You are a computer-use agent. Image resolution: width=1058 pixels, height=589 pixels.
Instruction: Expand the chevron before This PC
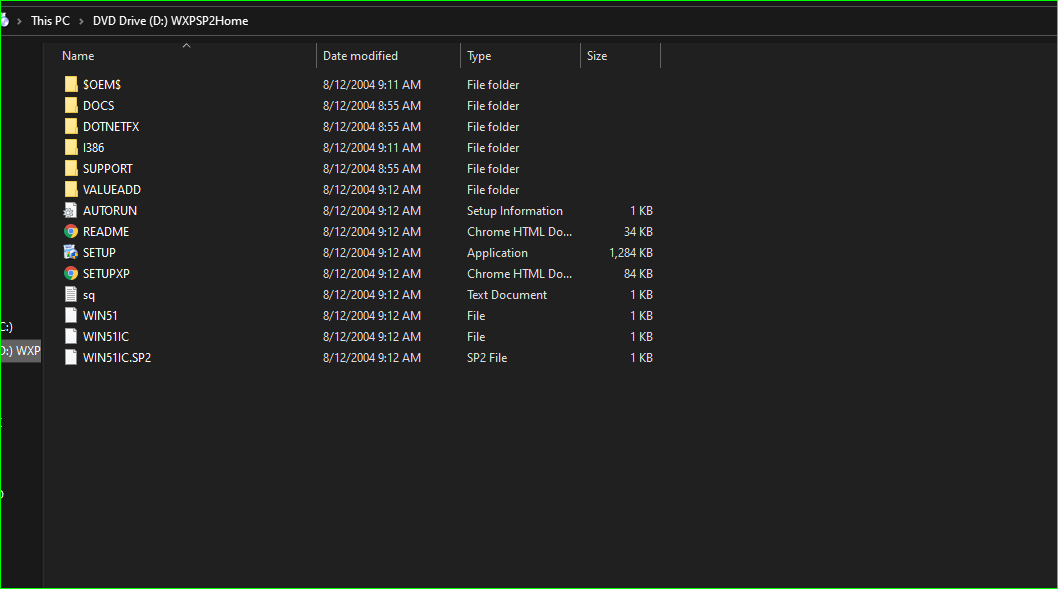[x=19, y=21]
